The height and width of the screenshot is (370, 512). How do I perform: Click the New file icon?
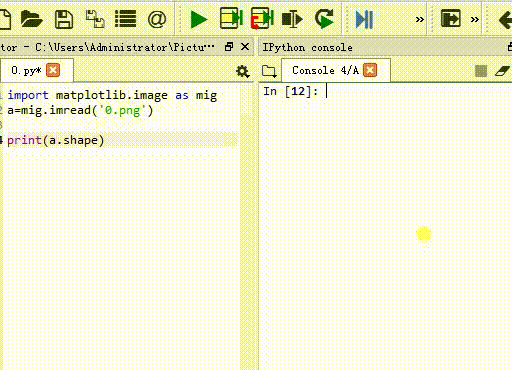[5, 19]
